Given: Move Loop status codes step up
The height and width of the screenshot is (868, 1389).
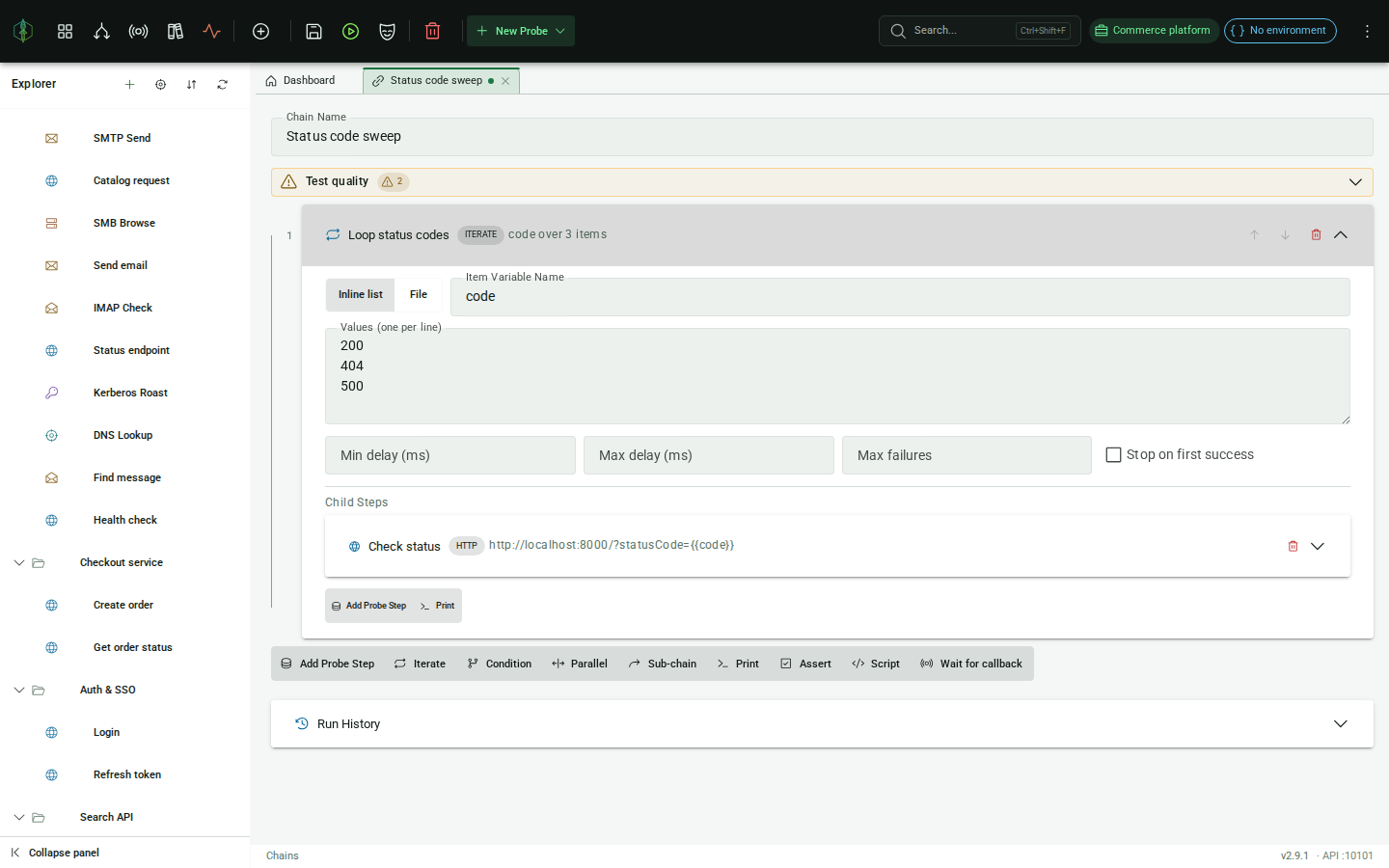Looking at the screenshot, I should [x=1254, y=234].
